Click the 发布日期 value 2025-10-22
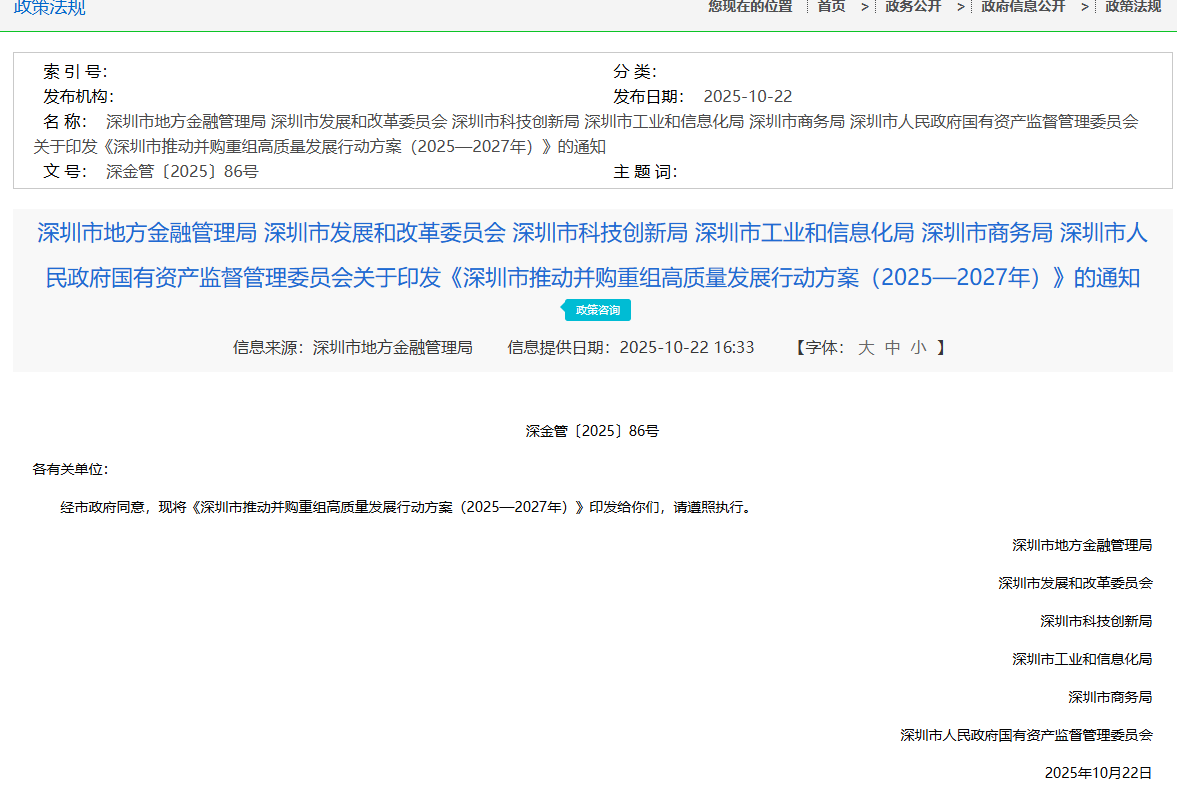The image size is (1177, 793). (747, 97)
